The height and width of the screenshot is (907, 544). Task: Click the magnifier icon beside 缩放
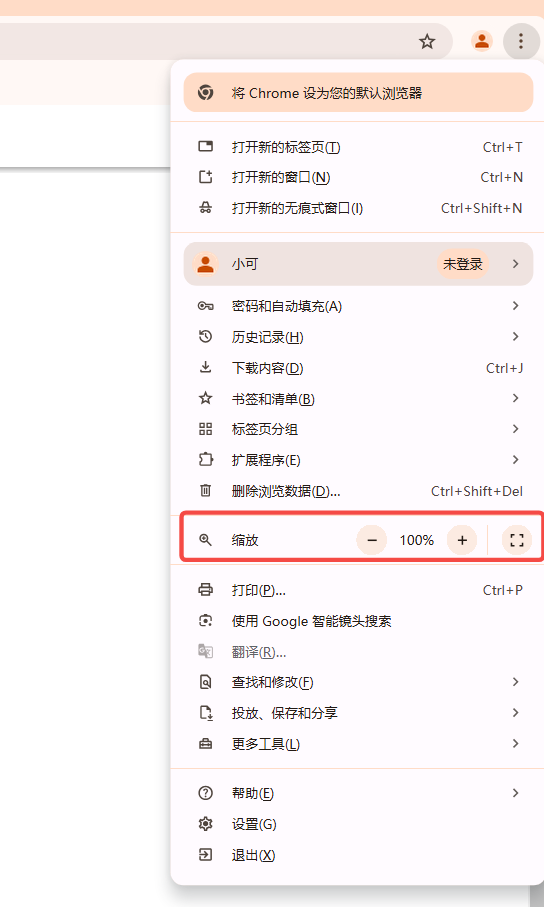[205, 540]
